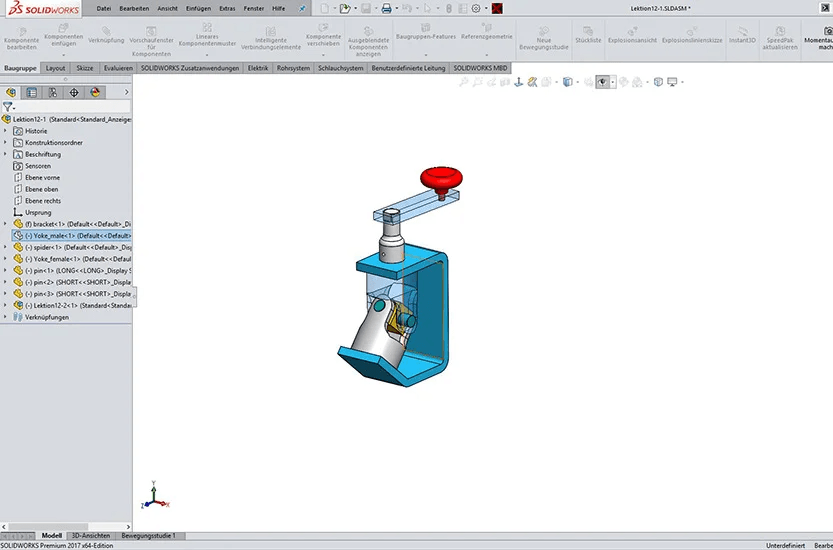This screenshot has height=550, width=833.
Task: Expand the bracket<1> component node
Action: (5, 224)
